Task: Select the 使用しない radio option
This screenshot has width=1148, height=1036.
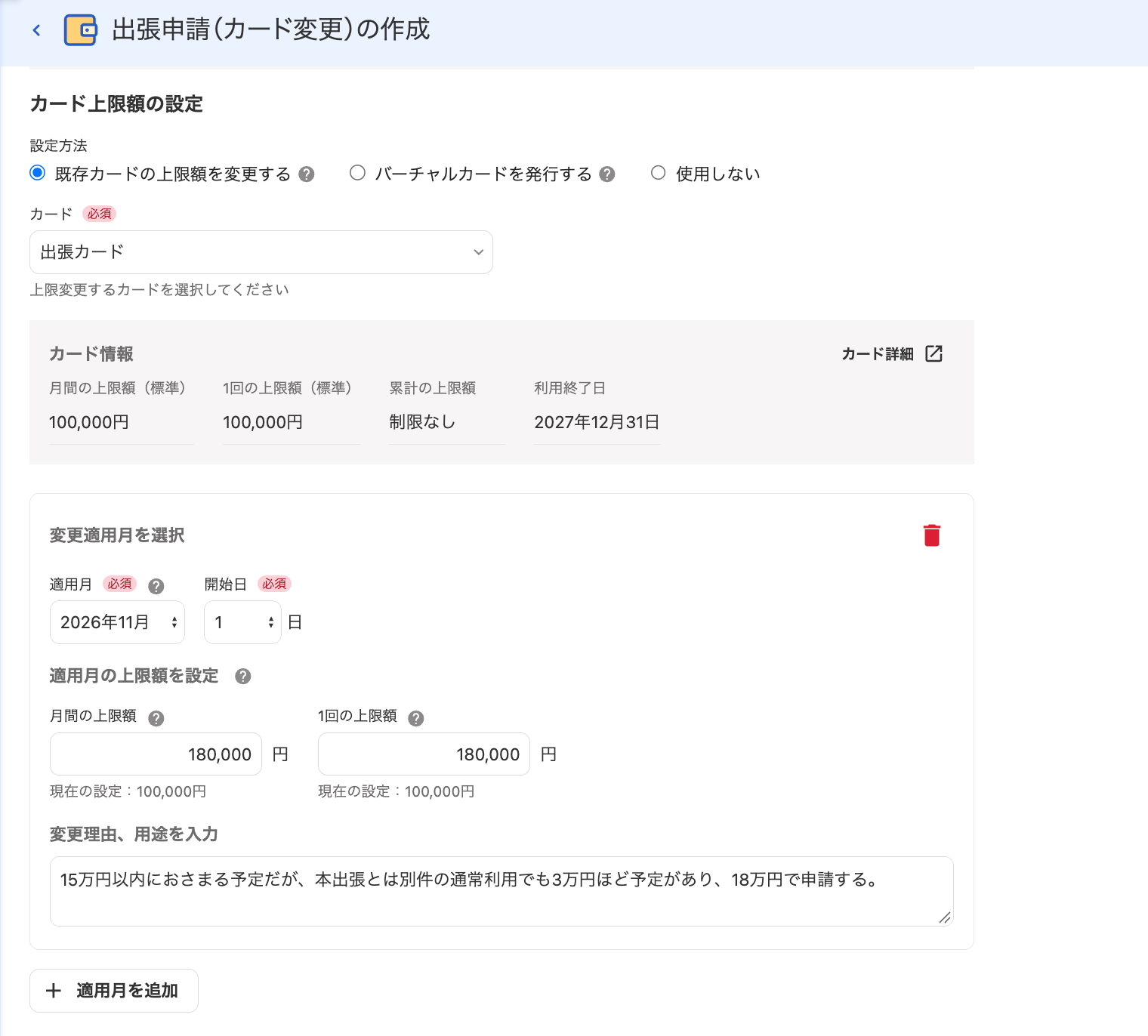Action: point(659,173)
